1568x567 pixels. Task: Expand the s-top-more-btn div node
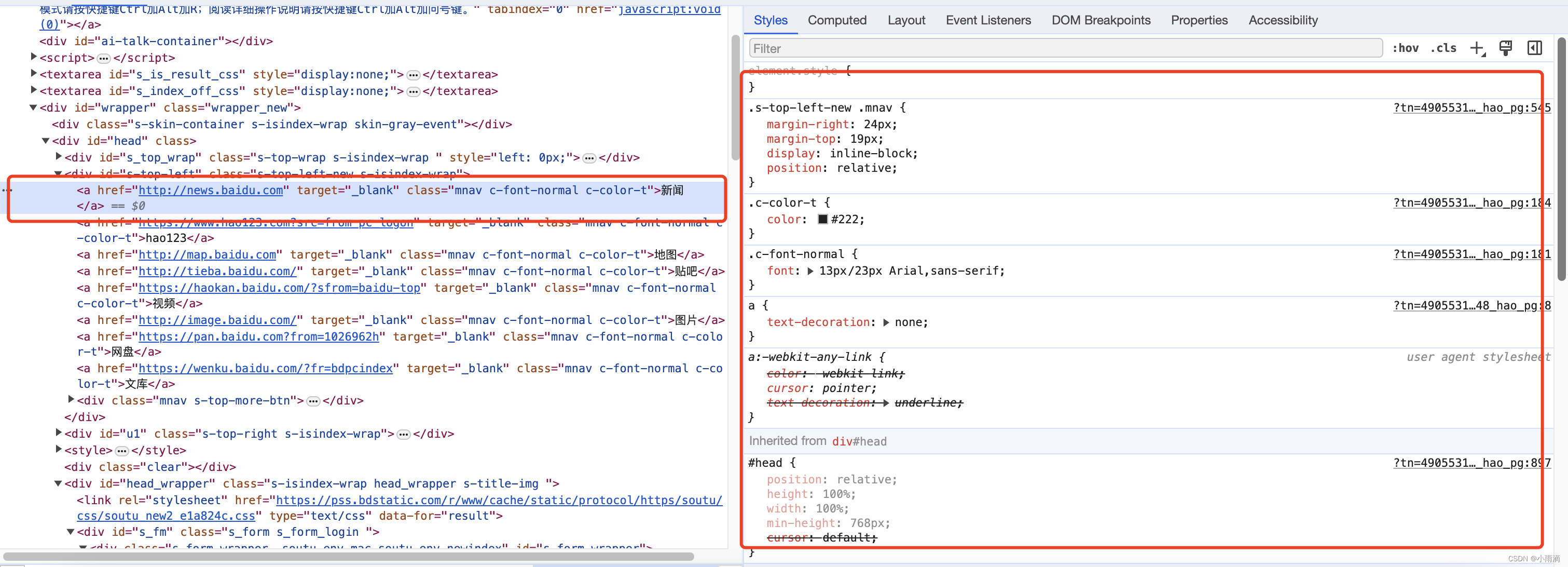click(x=71, y=399)
